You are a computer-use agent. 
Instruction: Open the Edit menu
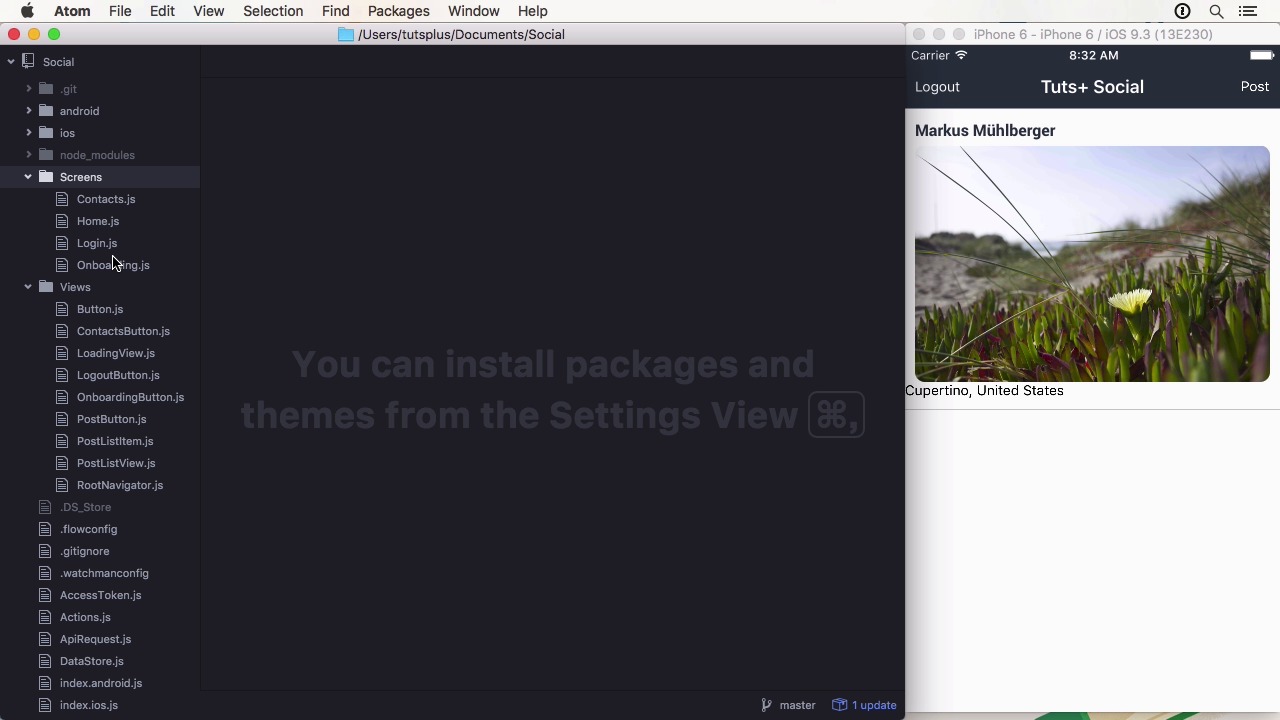click(x=162, y=11)
